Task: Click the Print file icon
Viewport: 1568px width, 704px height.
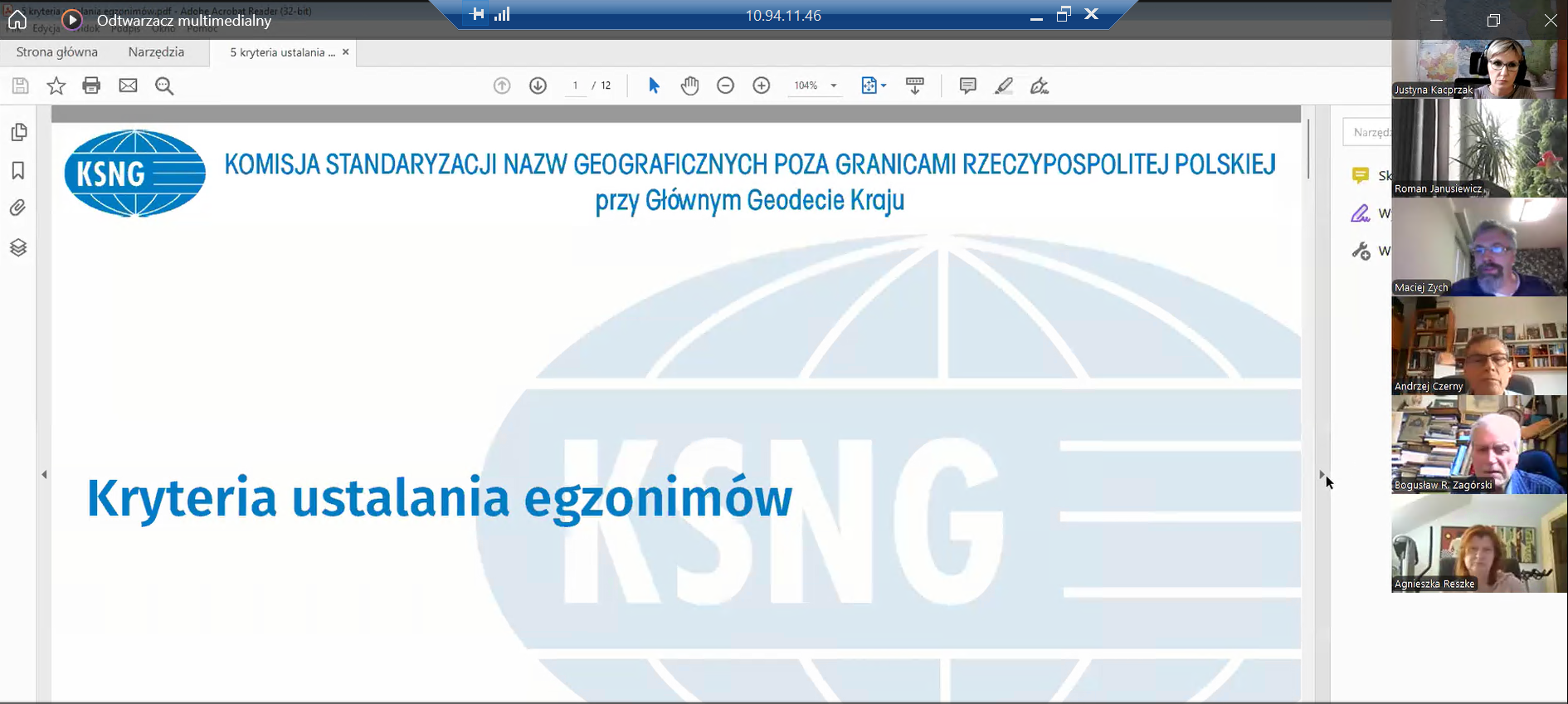Action: (x=91, y=86)
